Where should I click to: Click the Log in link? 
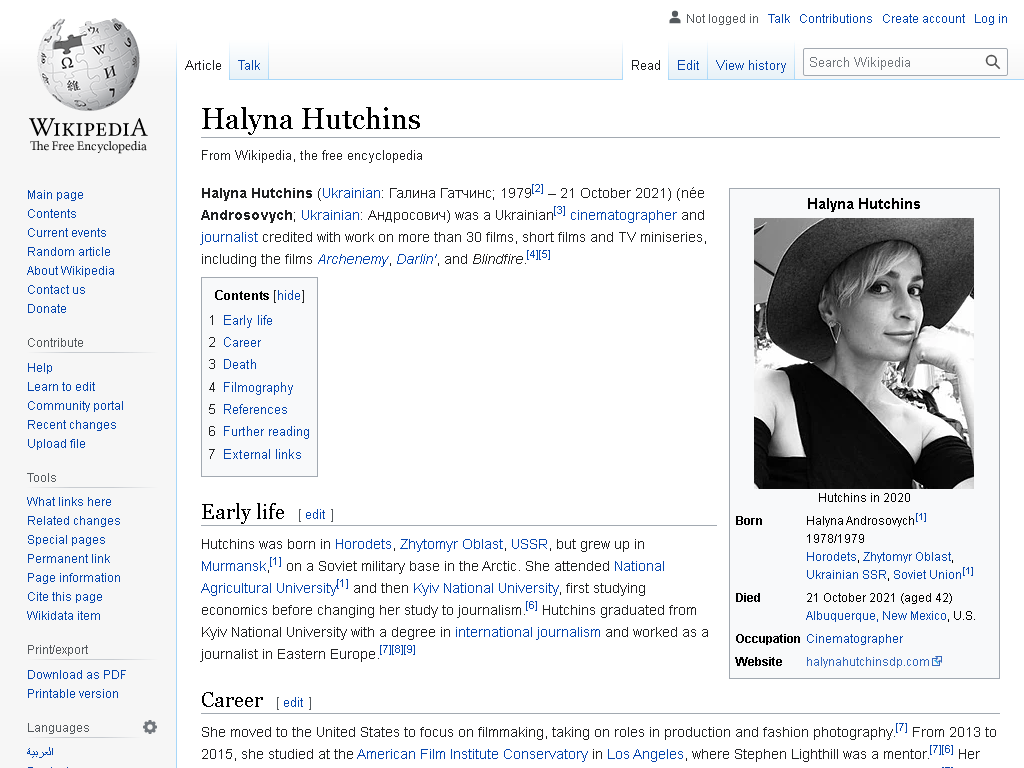tap(991, 18)
